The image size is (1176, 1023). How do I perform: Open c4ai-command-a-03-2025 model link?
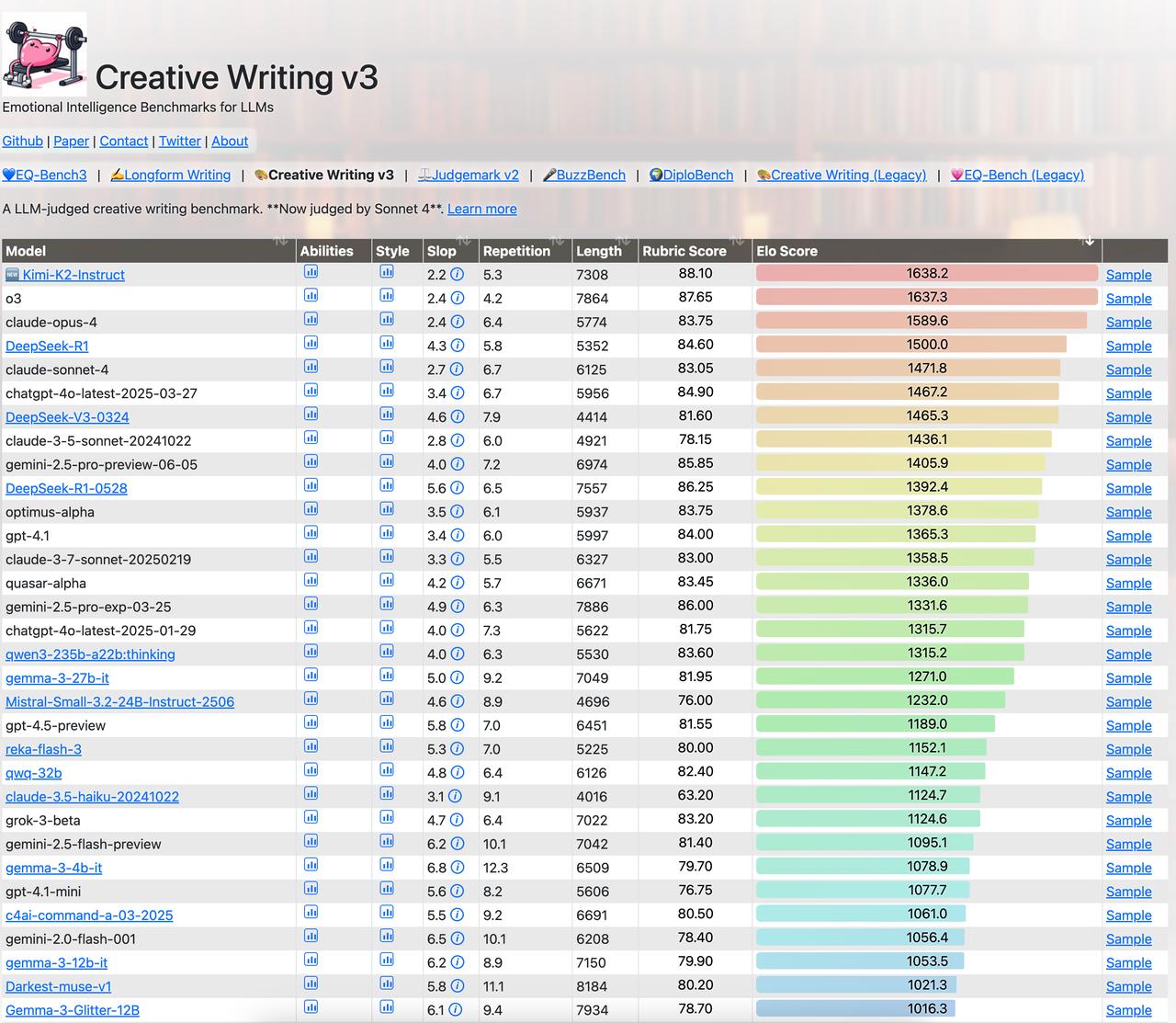click(x=89, y=915)
